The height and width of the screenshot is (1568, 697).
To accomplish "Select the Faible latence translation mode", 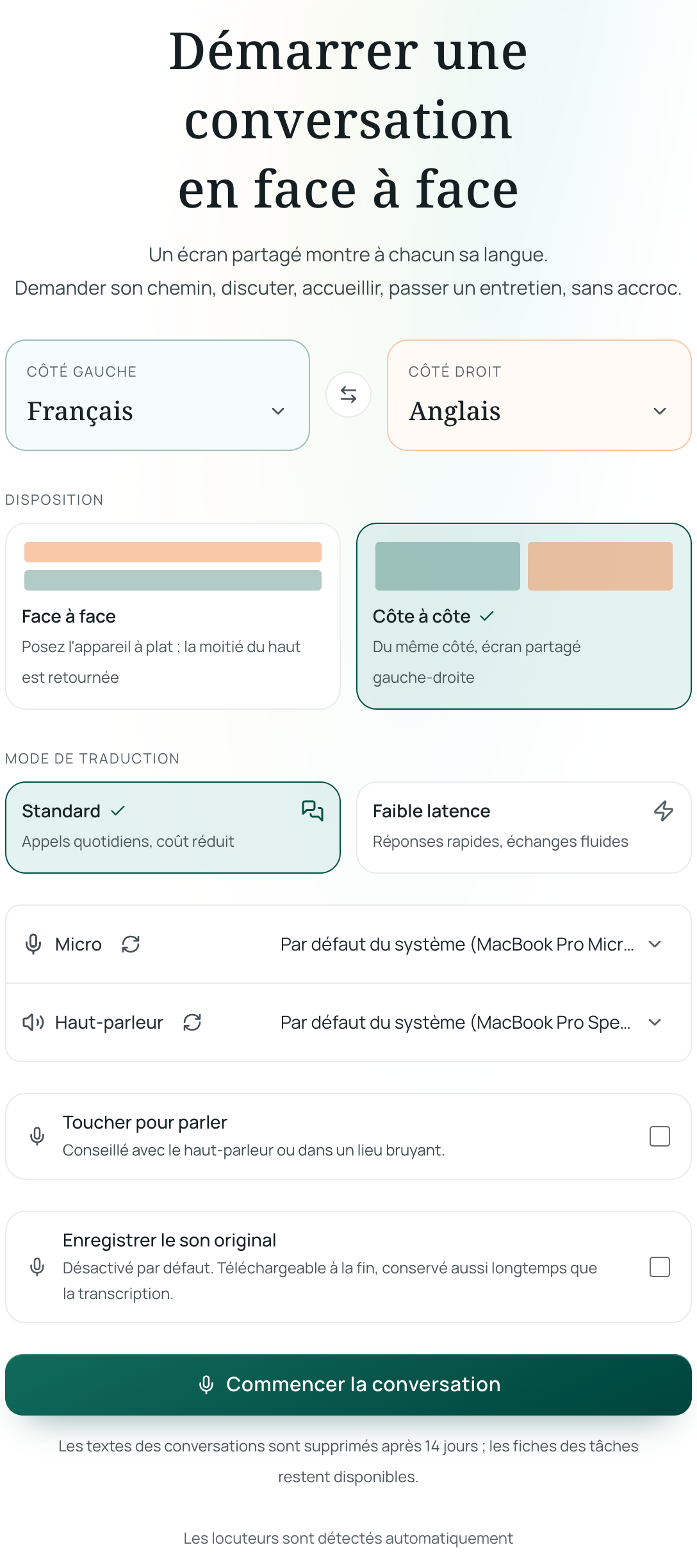I will (x=524, y=828).
